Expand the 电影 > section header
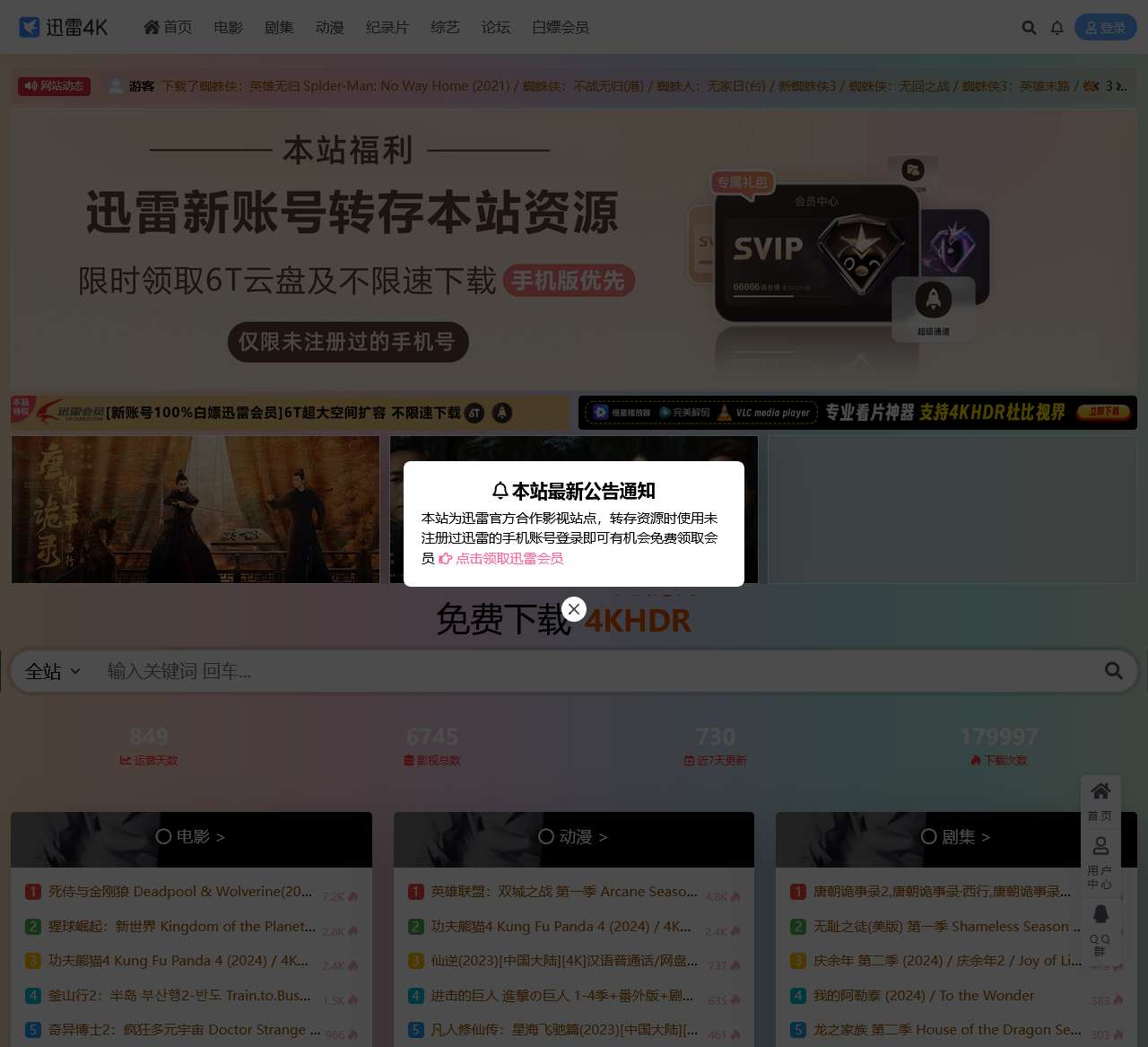The height and width of the screenshot is (1047, 1148). pyautogui.click(x=191, y=837)
